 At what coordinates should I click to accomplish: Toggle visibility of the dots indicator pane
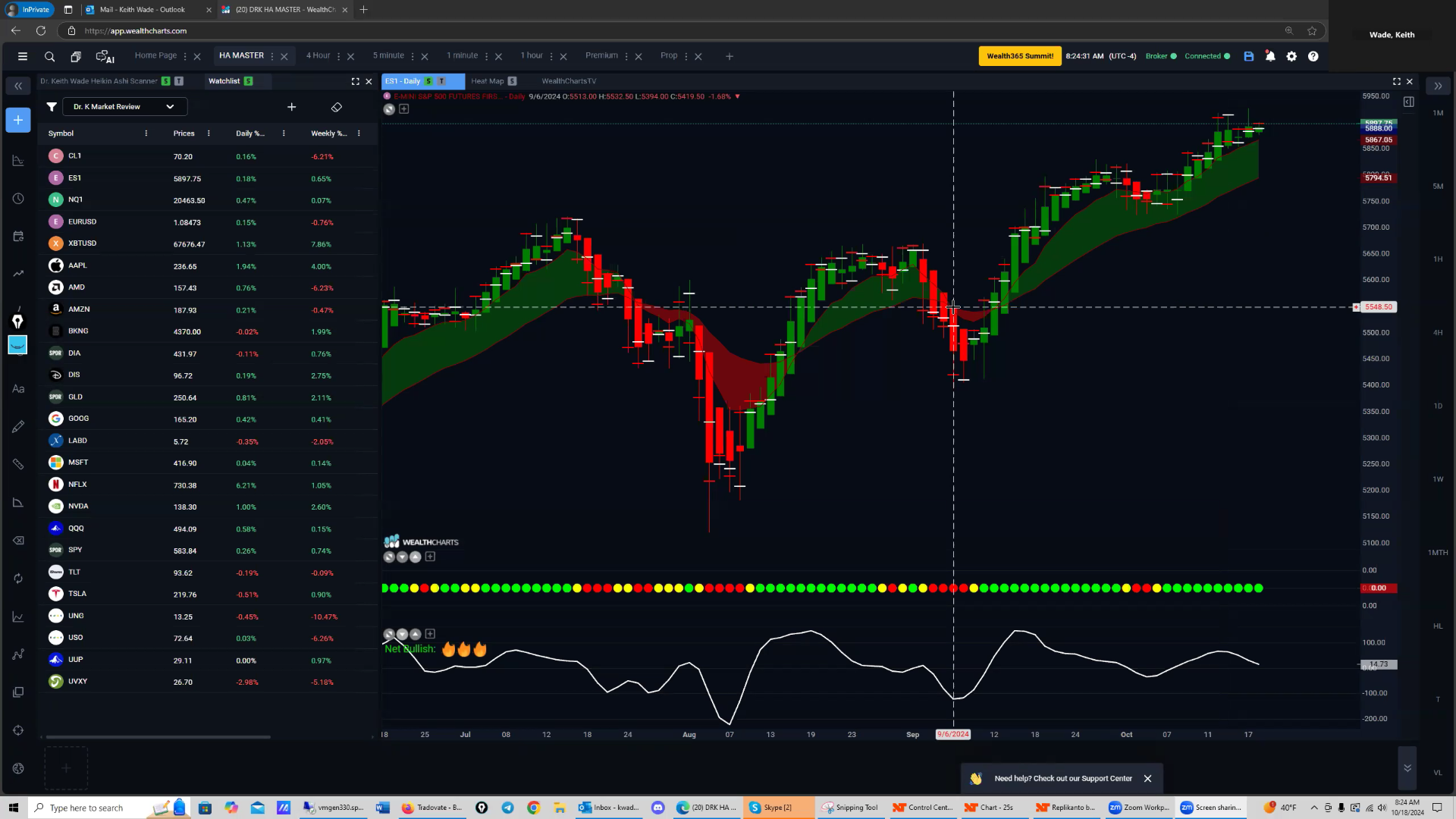pyautogui.click(x=389, y=557)
